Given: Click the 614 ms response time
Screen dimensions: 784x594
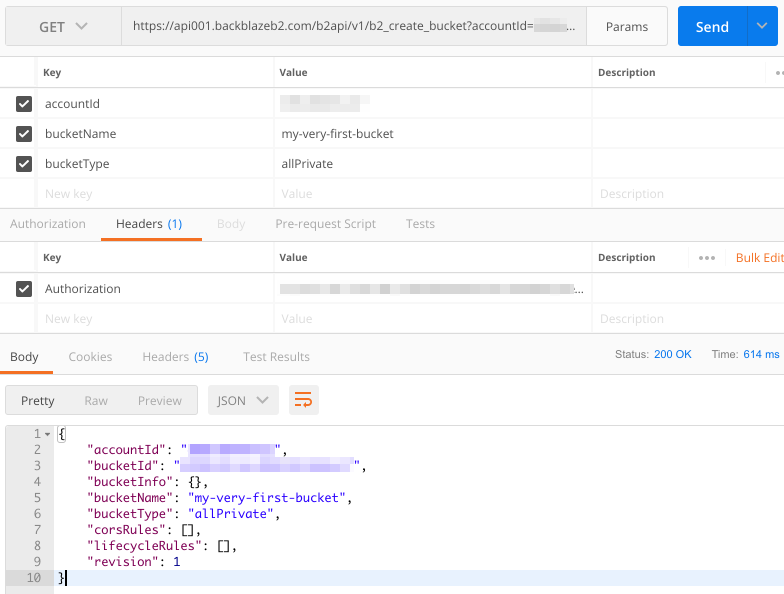Looking at the screenshot, I should (761, 354).
